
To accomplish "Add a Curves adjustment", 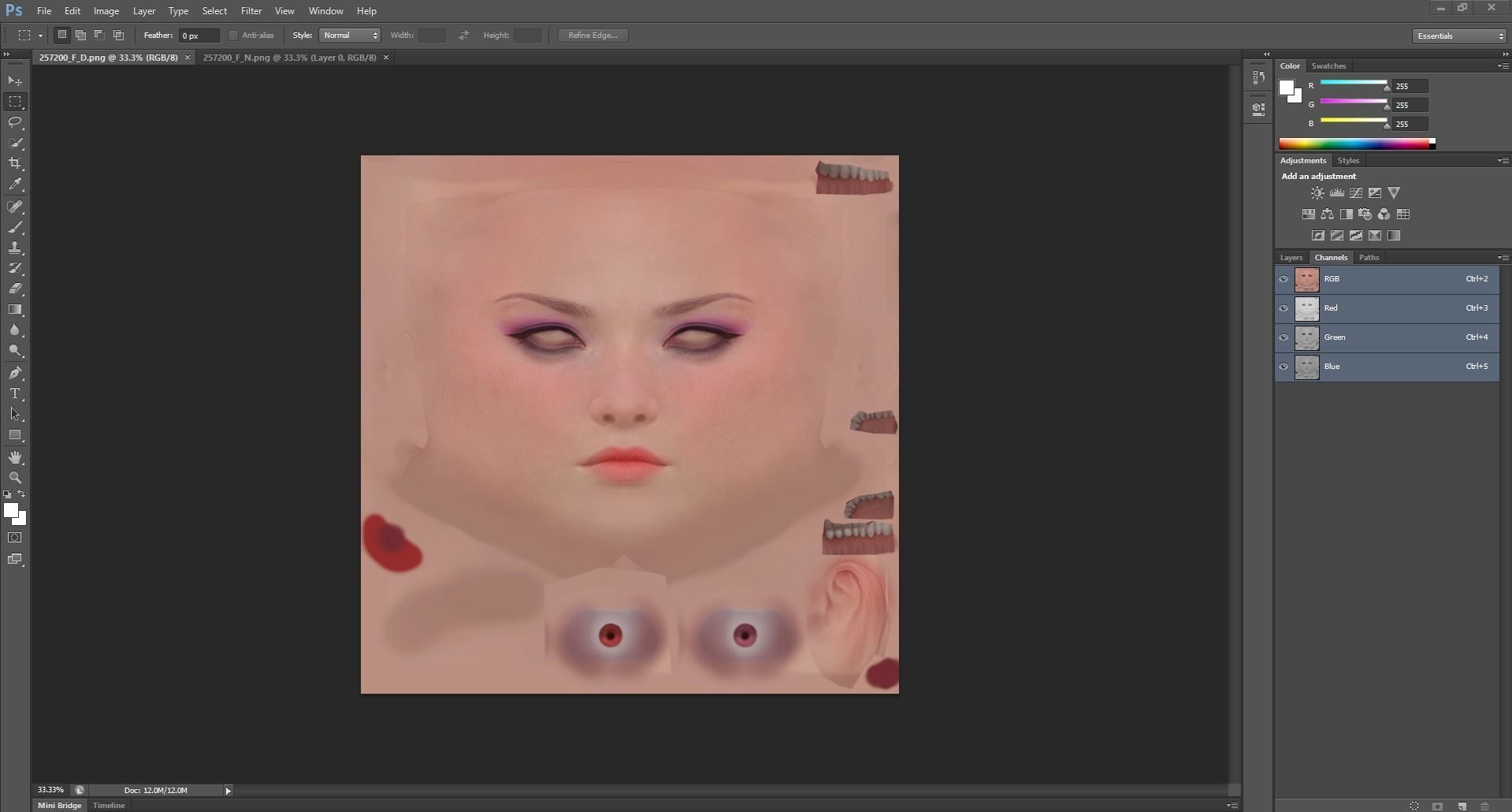I will (1356, 192).
